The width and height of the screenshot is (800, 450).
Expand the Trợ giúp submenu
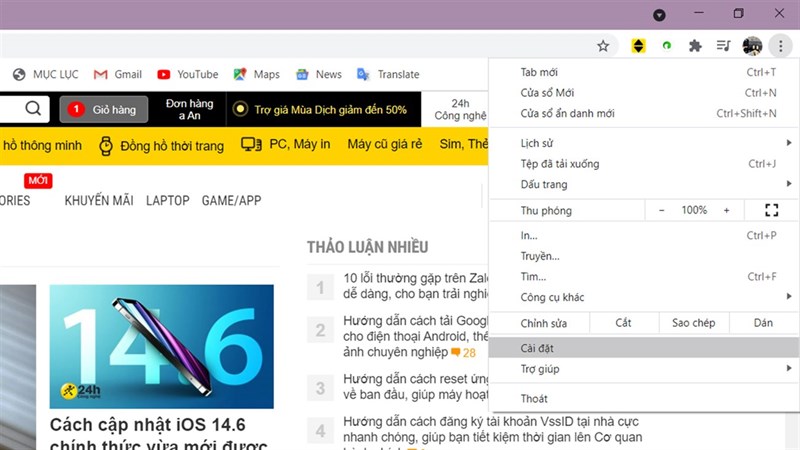[644, 369]
